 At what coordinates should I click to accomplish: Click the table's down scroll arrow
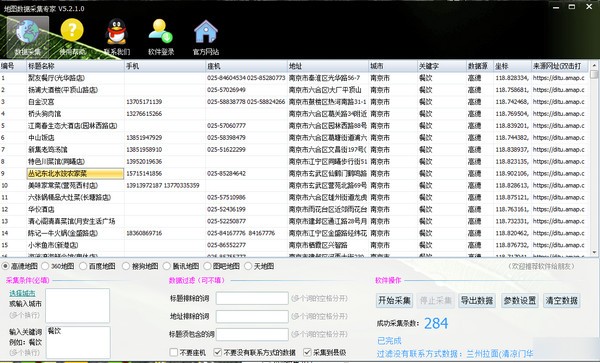click(x=594, y=252)
